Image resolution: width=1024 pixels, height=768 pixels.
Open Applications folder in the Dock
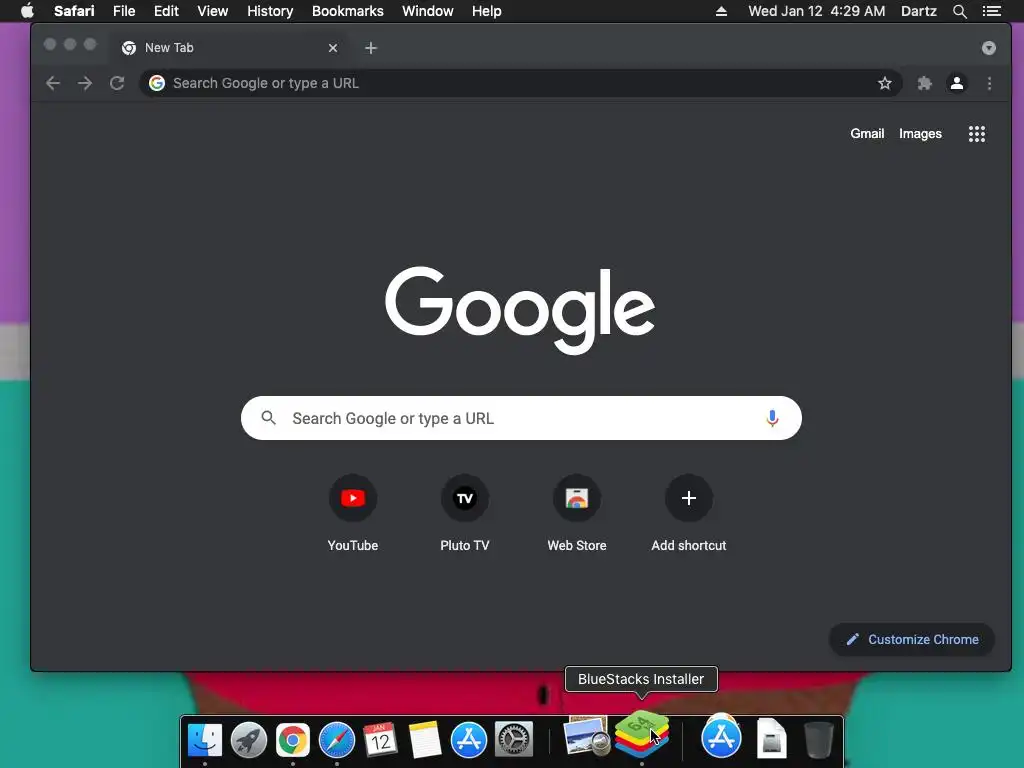pos(721,737)
